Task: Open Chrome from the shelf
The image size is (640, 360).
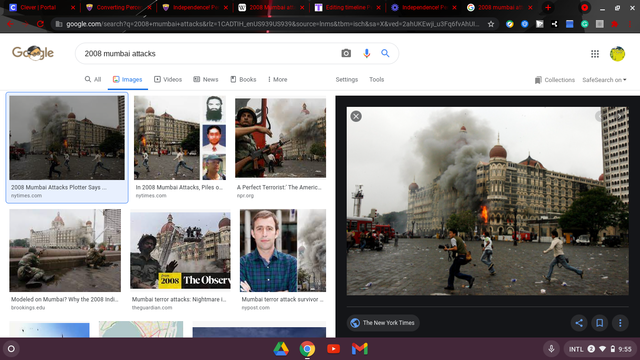Action: tap(307, 349)
